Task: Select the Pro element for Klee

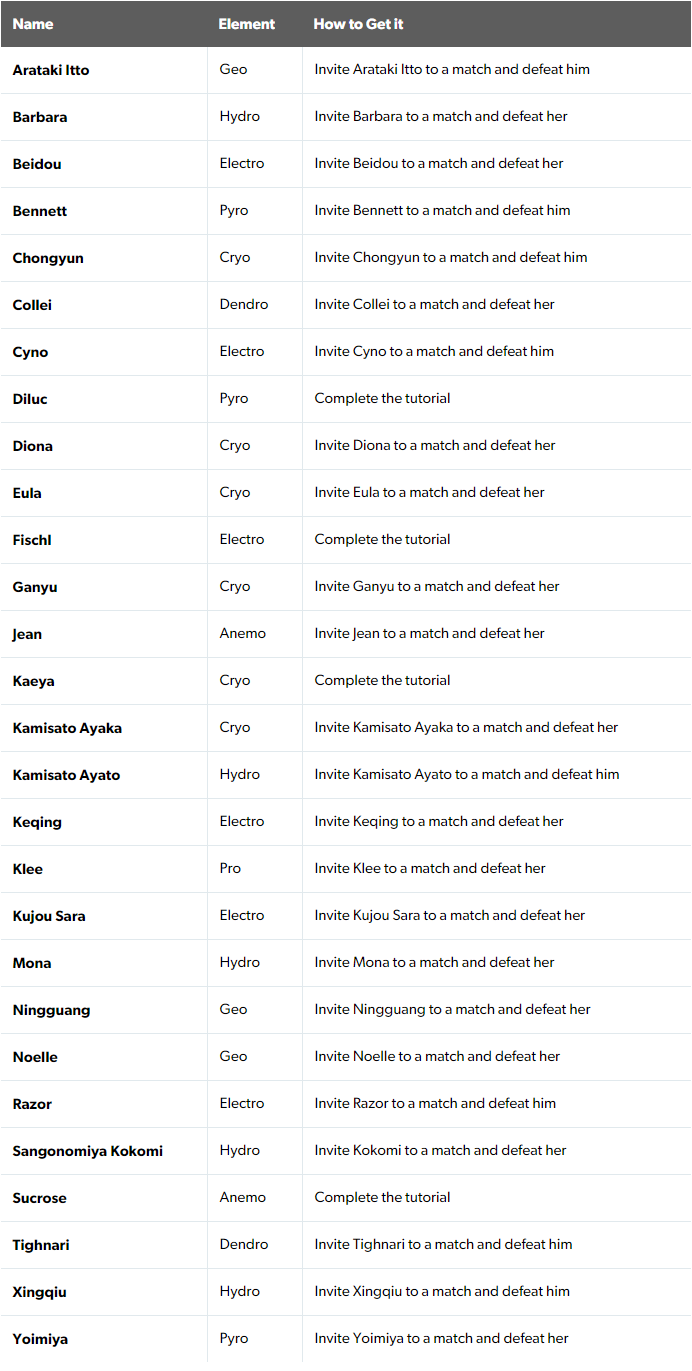Action: [230, 868]
